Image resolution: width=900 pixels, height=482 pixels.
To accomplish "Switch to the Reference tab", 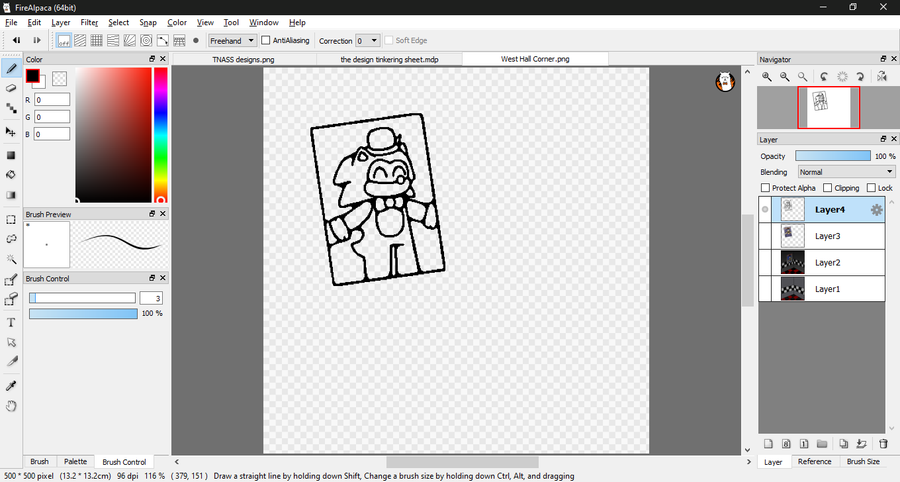I will click(x=814, y=461).
